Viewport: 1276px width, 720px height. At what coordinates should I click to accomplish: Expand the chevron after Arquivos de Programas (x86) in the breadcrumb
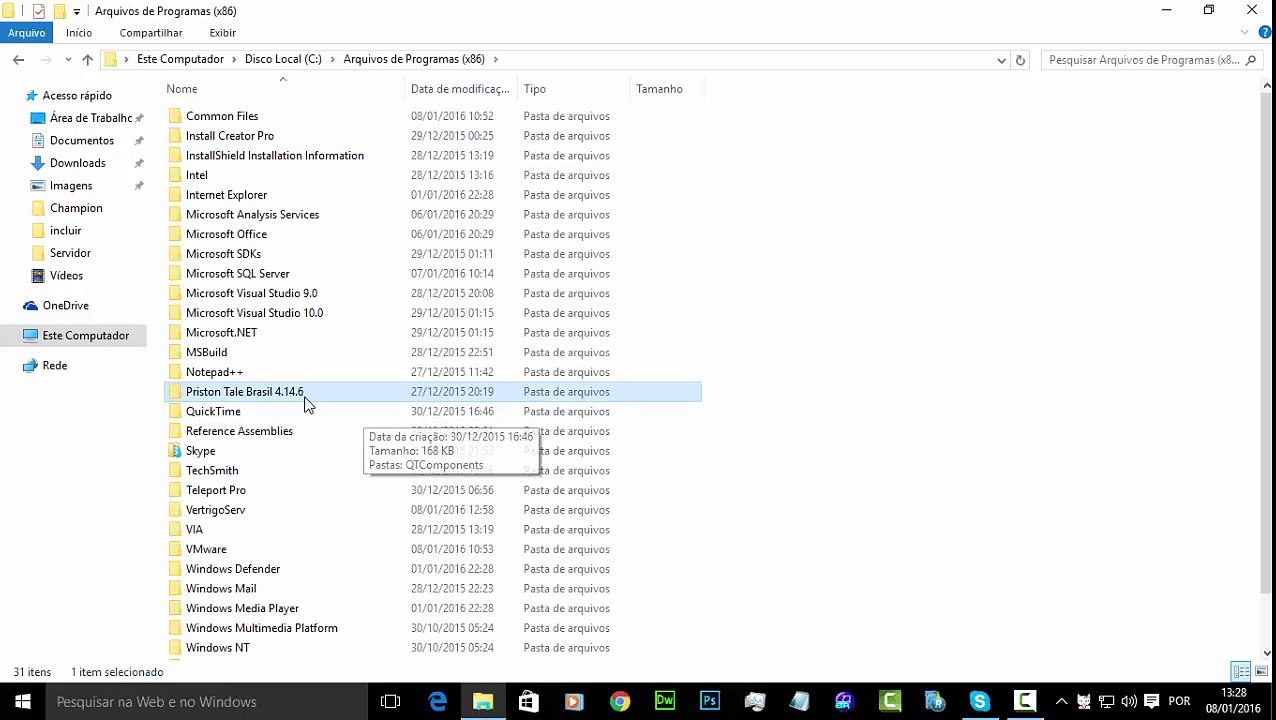pyautogui.click(x=495, y=59)
